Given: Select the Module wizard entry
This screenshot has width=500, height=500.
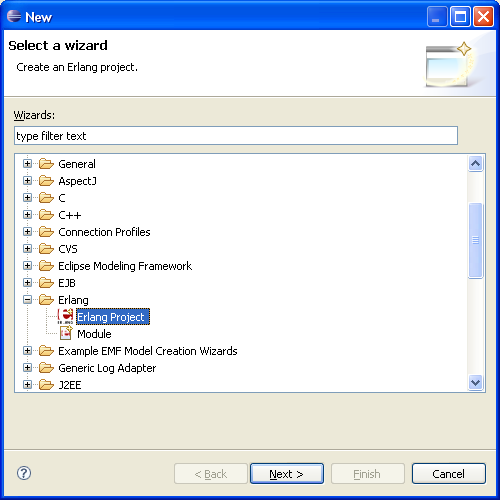Looking at the screenshot, I should click(94, 334).
